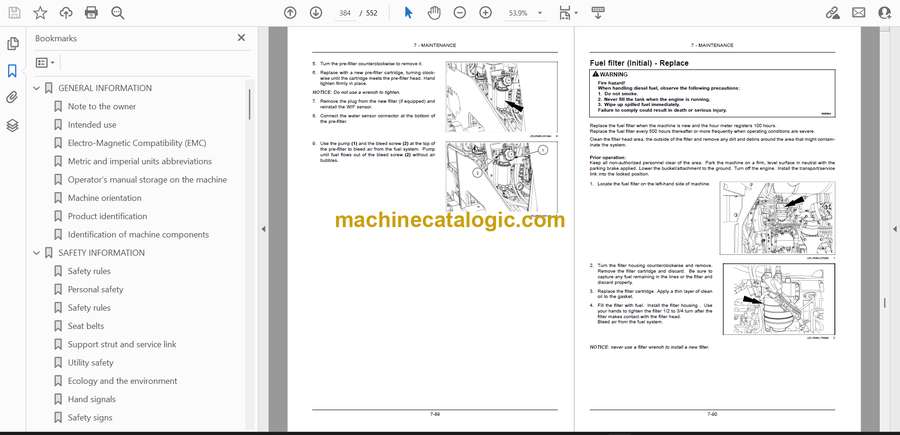The height and width of the screenshot is (435, 900).
Task: Click the document vertical scrollbar
Action: point(885,301)
